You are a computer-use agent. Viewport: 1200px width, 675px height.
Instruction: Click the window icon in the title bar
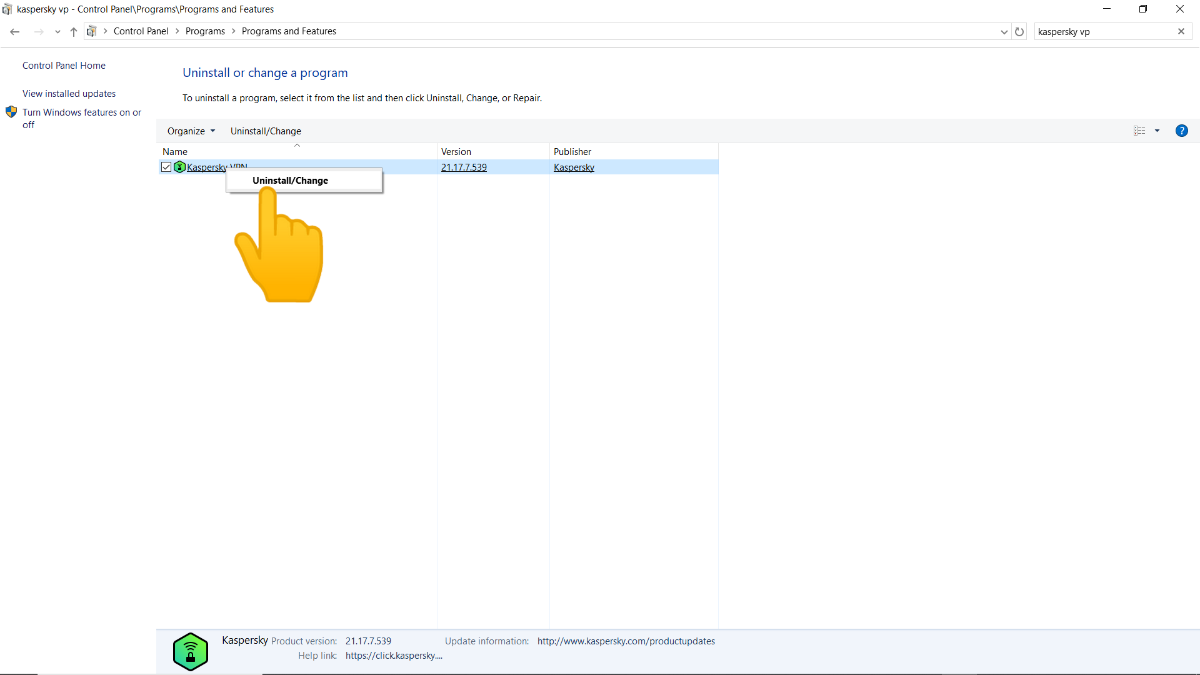tap(8, 9)
